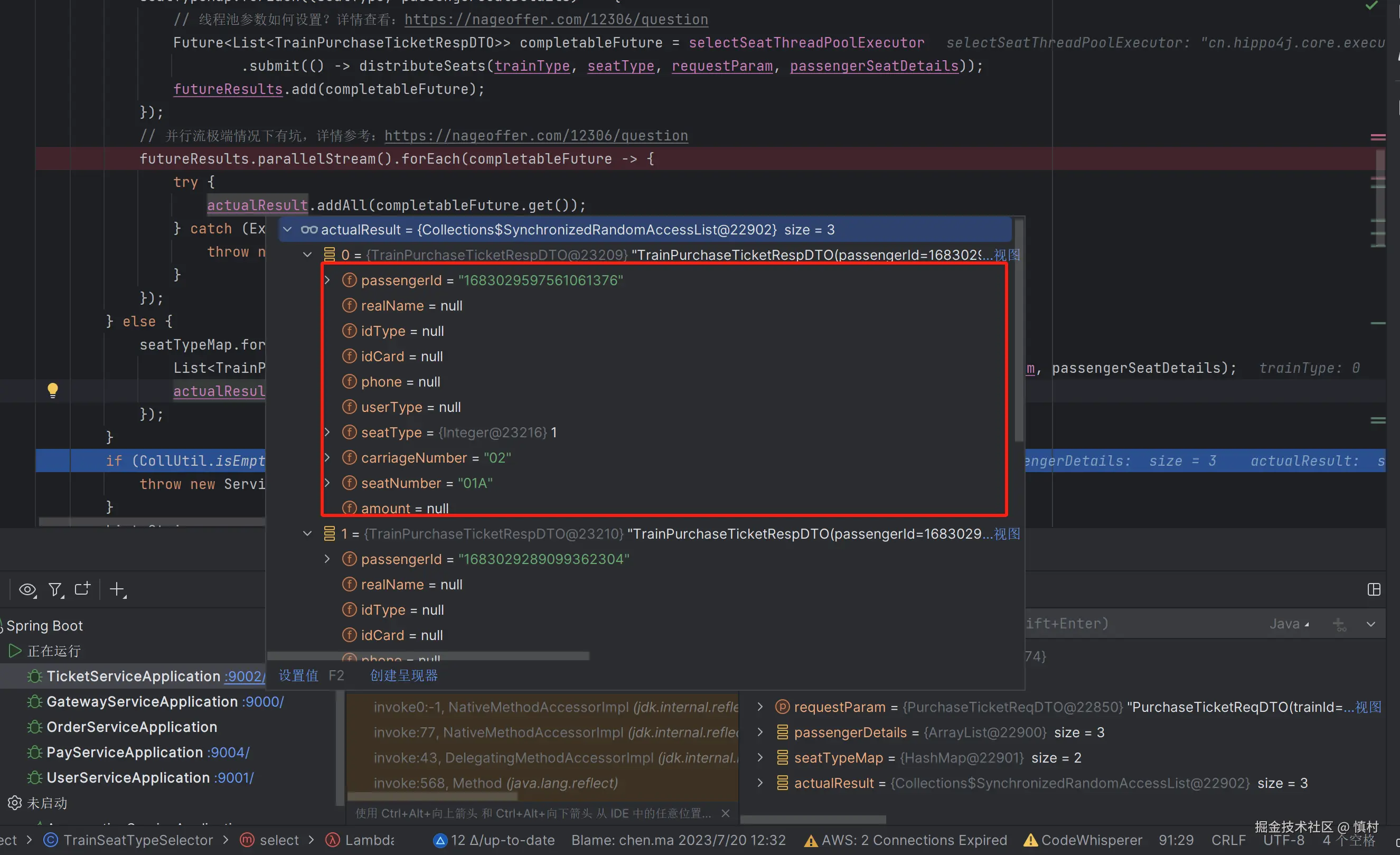Click the yellow intention lightbulb icon
Viewport: 1400px width, 855px height.
[x=52, y=390]
